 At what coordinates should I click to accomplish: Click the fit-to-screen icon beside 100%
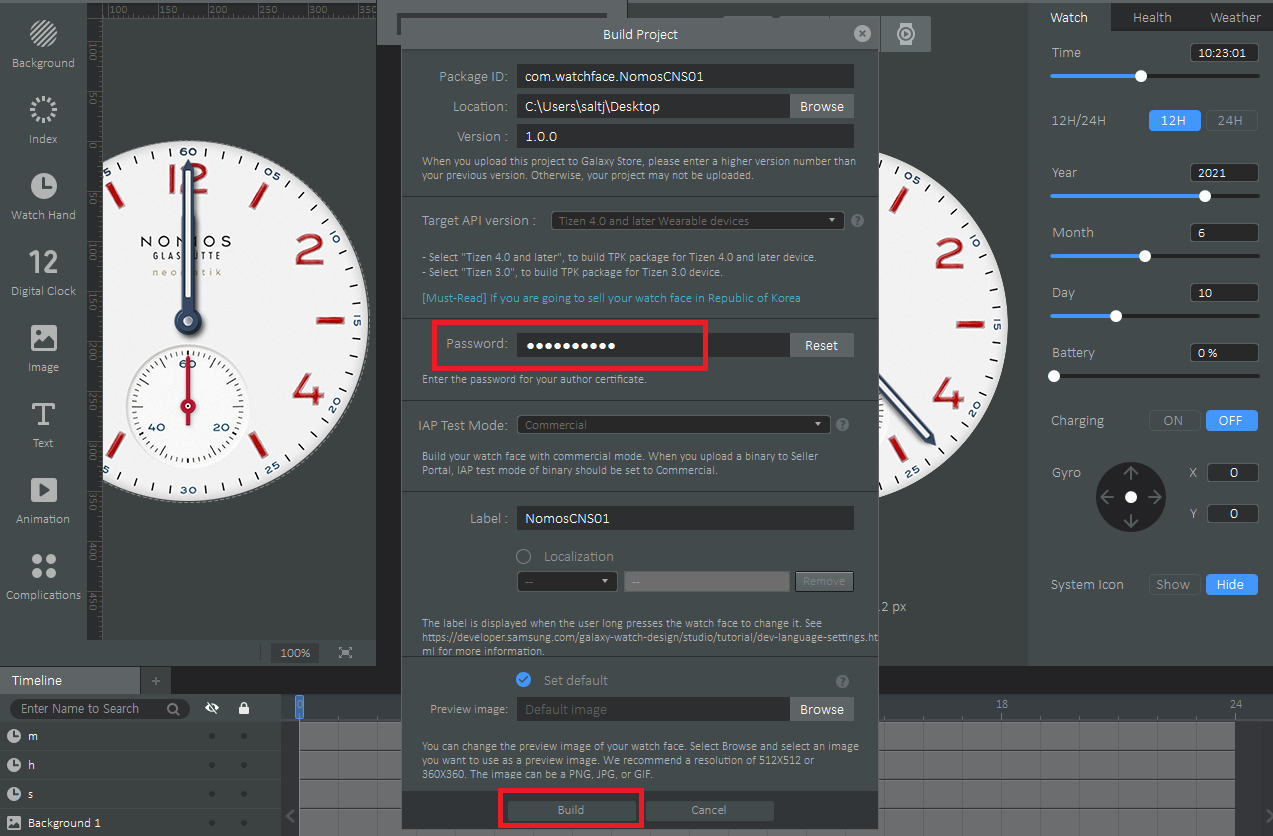(x=345, y=652)
